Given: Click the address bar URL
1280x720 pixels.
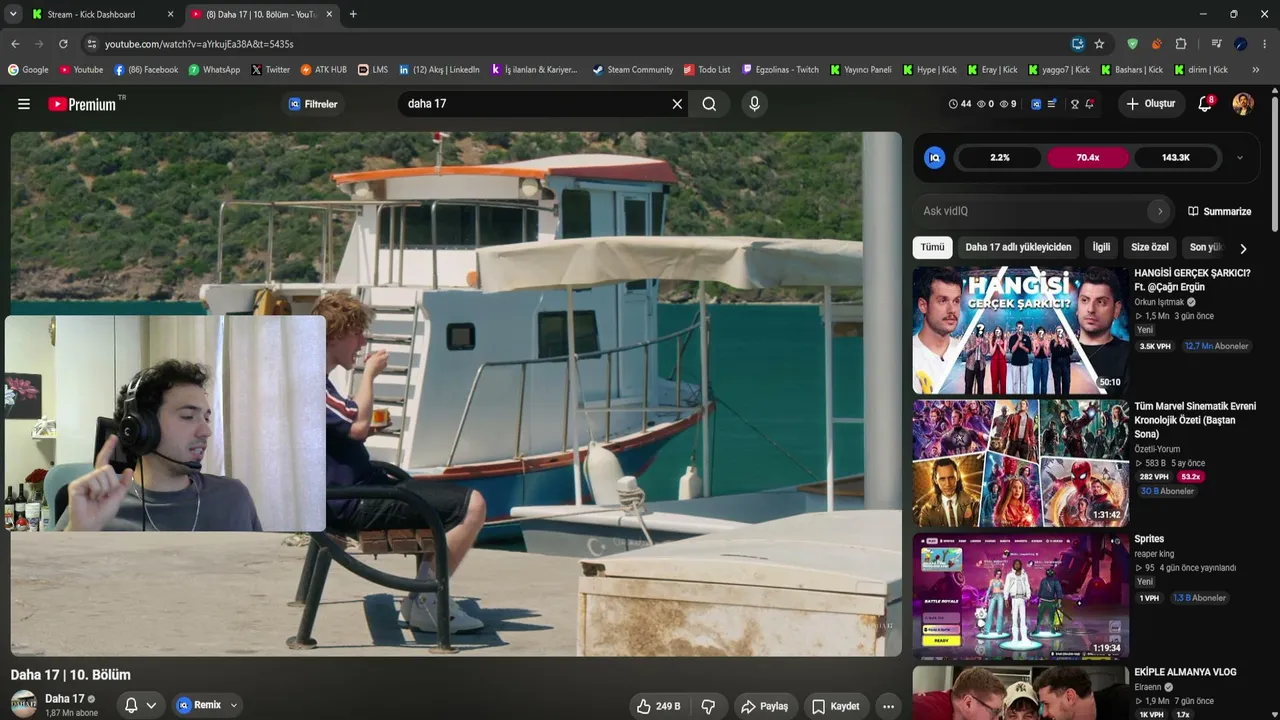Looking at the screenshot, I should pos(199,44).
